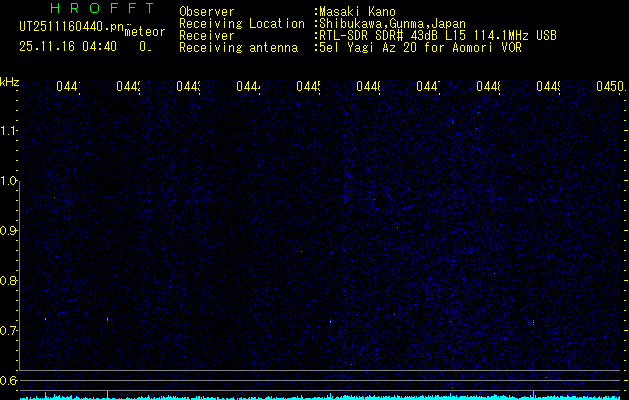Image resolution: width=629 pixels, height=400 pixels.
Task: Click the 0449 time marker
Action: click(548, 86)
